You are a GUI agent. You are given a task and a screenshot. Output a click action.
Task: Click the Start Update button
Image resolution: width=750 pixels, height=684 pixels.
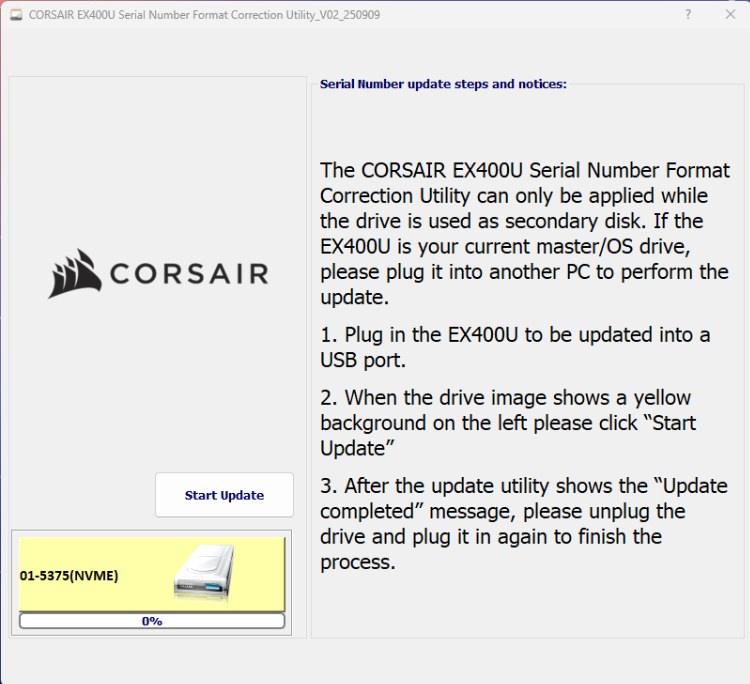pos(224,495)
